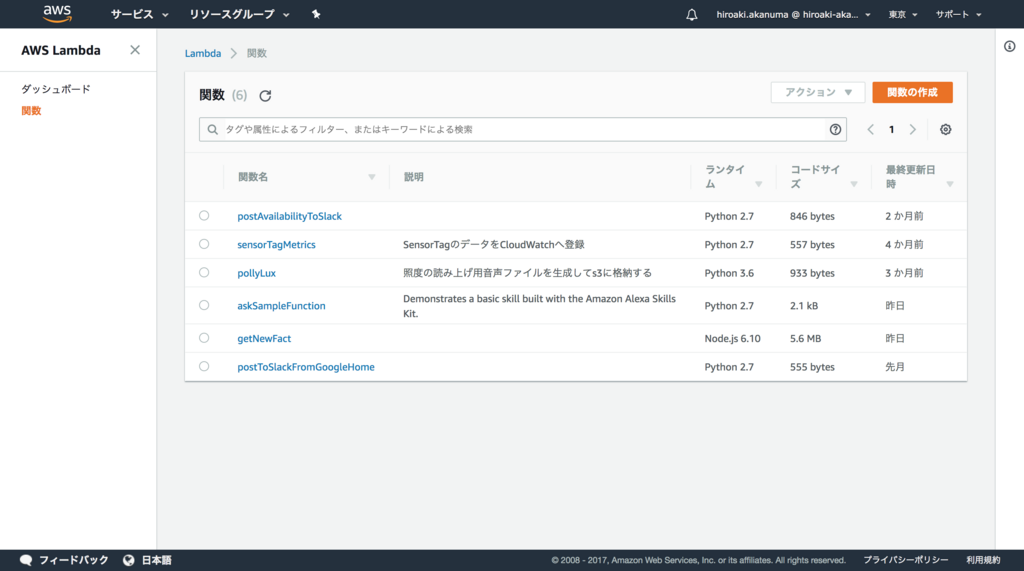Open the リソースグループ menu
Image resolution: width=1024 pixels, height=571 pixels.
click(239, 14)
